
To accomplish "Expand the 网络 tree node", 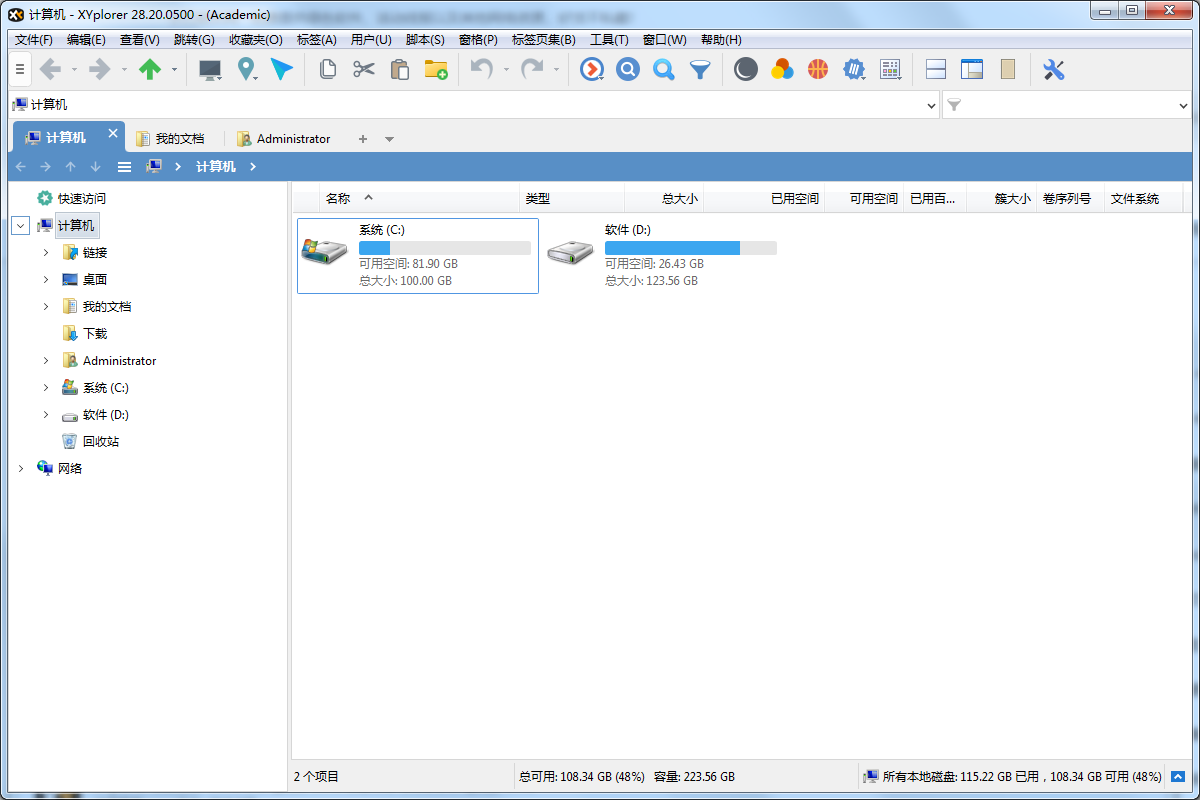I will tap(21, 468).
